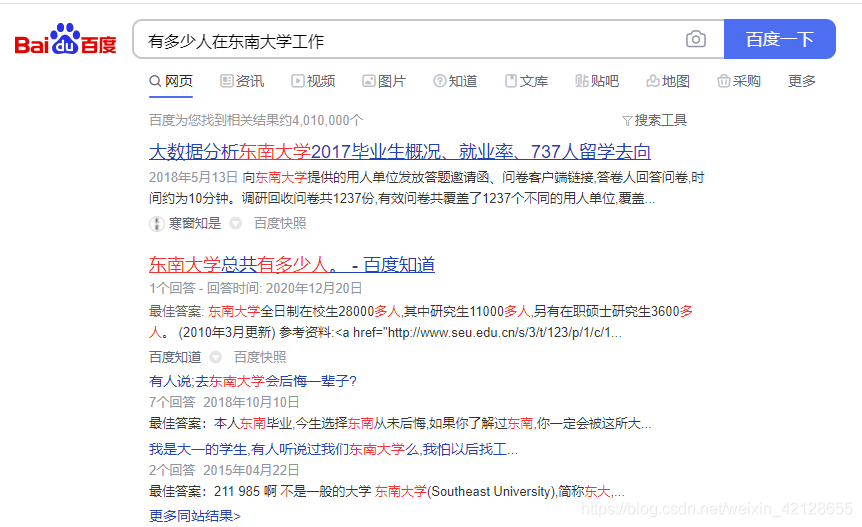The width and height of the screenshot is (862, 527).
Task: Open link 我是大一的学生,有人听说过我们东南大学么
Action: point(333,450)
